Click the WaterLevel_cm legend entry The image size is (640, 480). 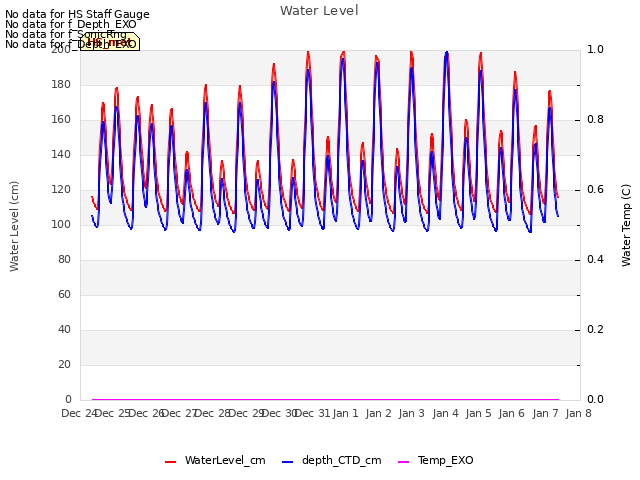click(x=215, y=460)
